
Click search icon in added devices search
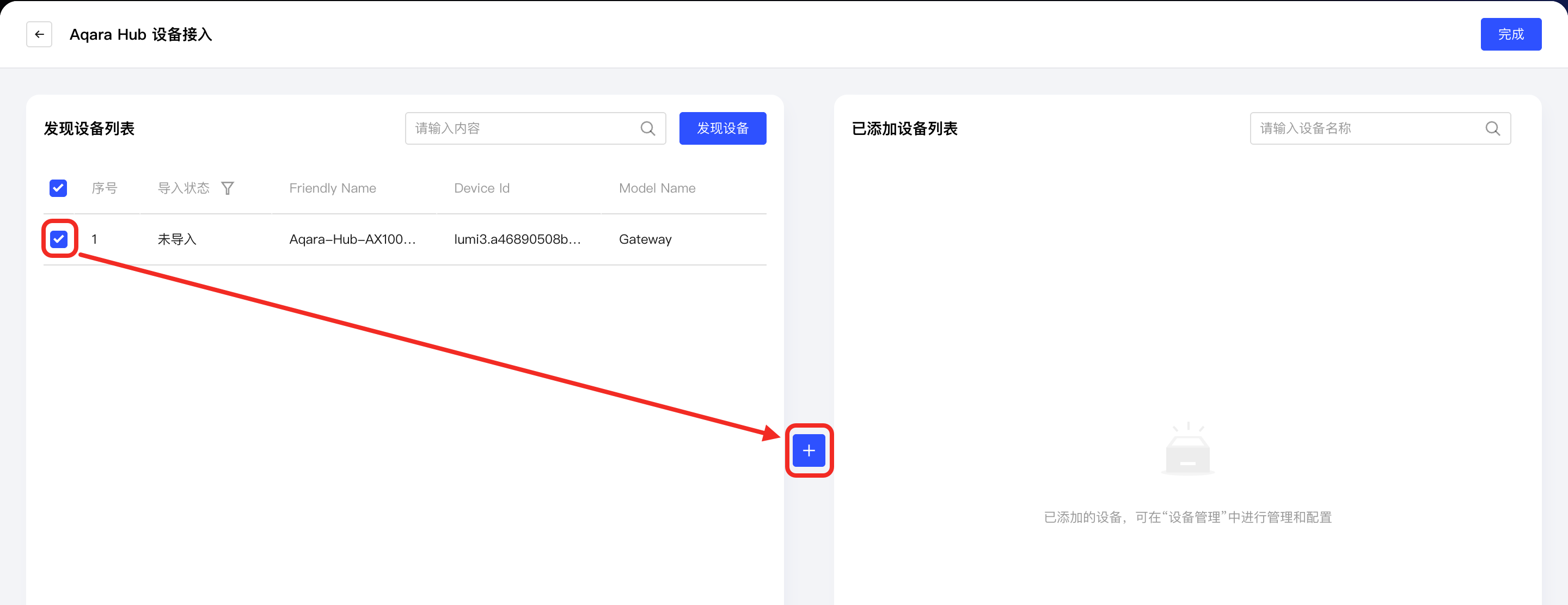coord(1492,128)
